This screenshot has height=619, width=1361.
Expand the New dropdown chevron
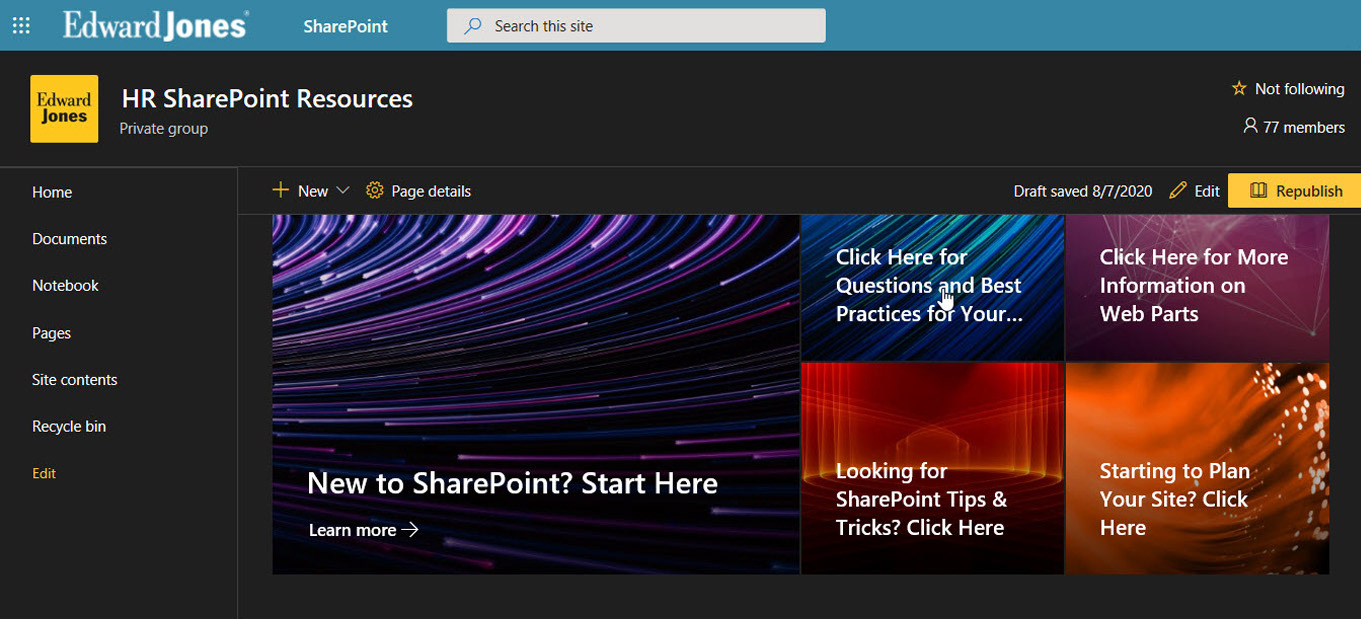coord(343,190)
